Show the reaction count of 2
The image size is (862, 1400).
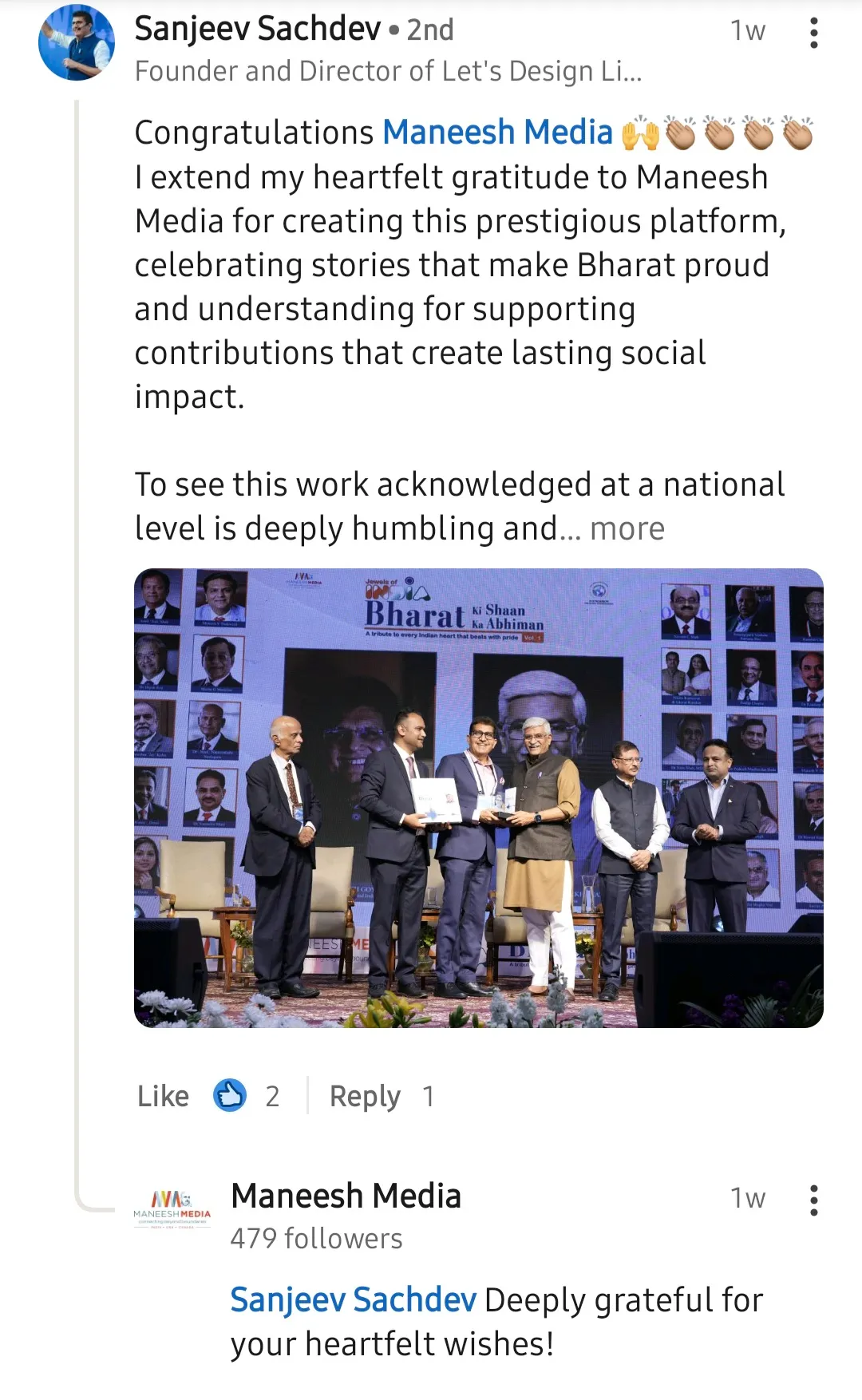[x=272, y=1097]
